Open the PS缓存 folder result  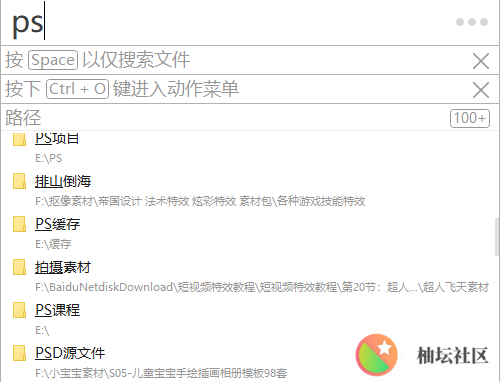coord(58,224)
